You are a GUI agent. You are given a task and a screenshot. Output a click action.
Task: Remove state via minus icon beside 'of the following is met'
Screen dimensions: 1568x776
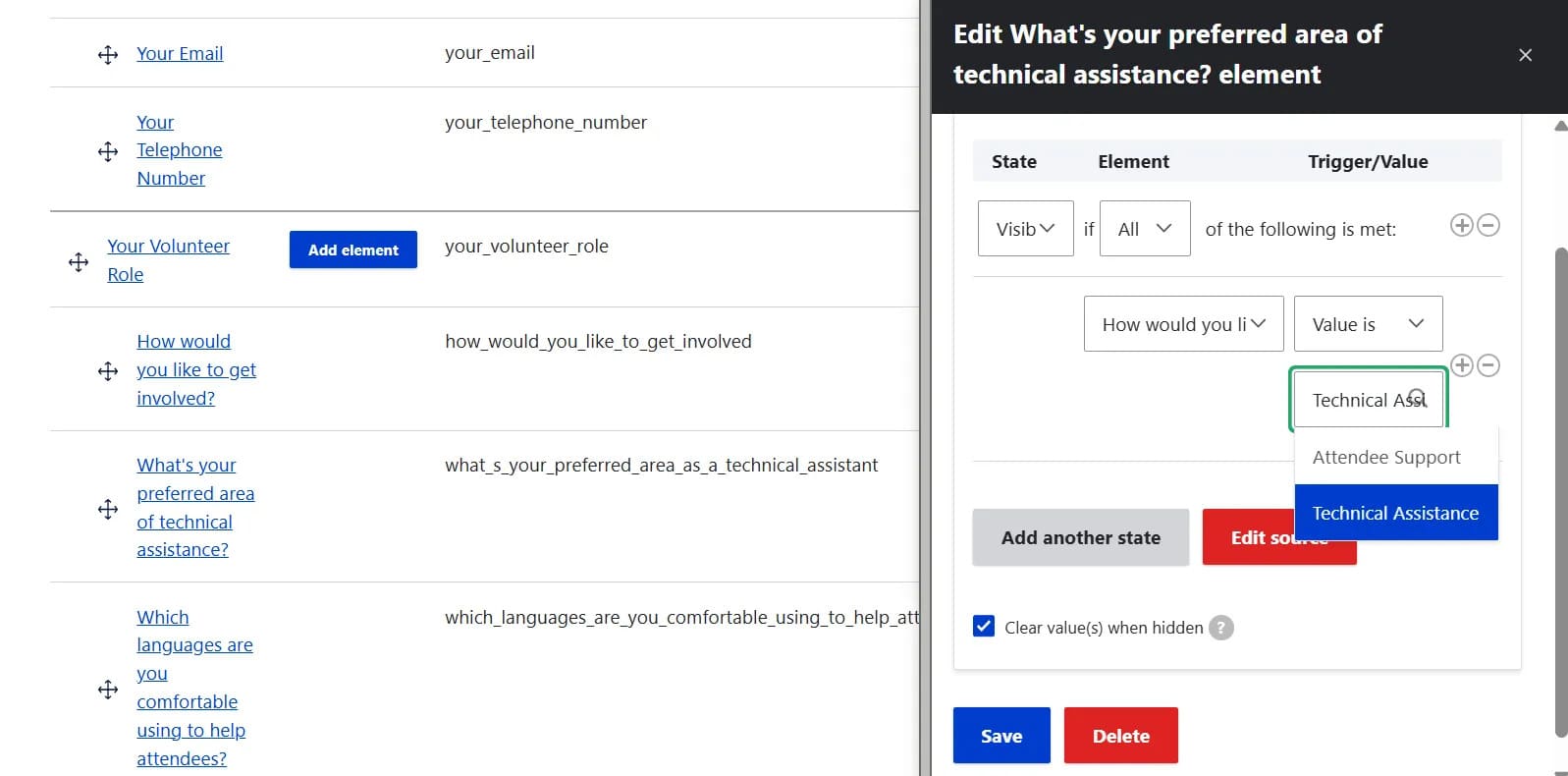tap(1488, 225)
